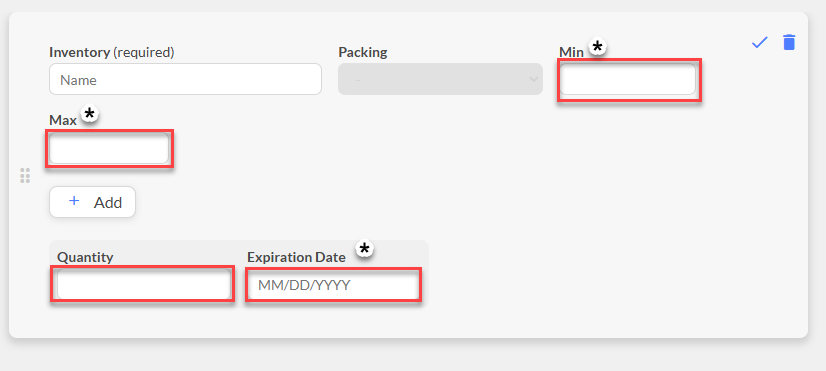
Task: Click the plus icon inside Add
Action: pos(74,201)
